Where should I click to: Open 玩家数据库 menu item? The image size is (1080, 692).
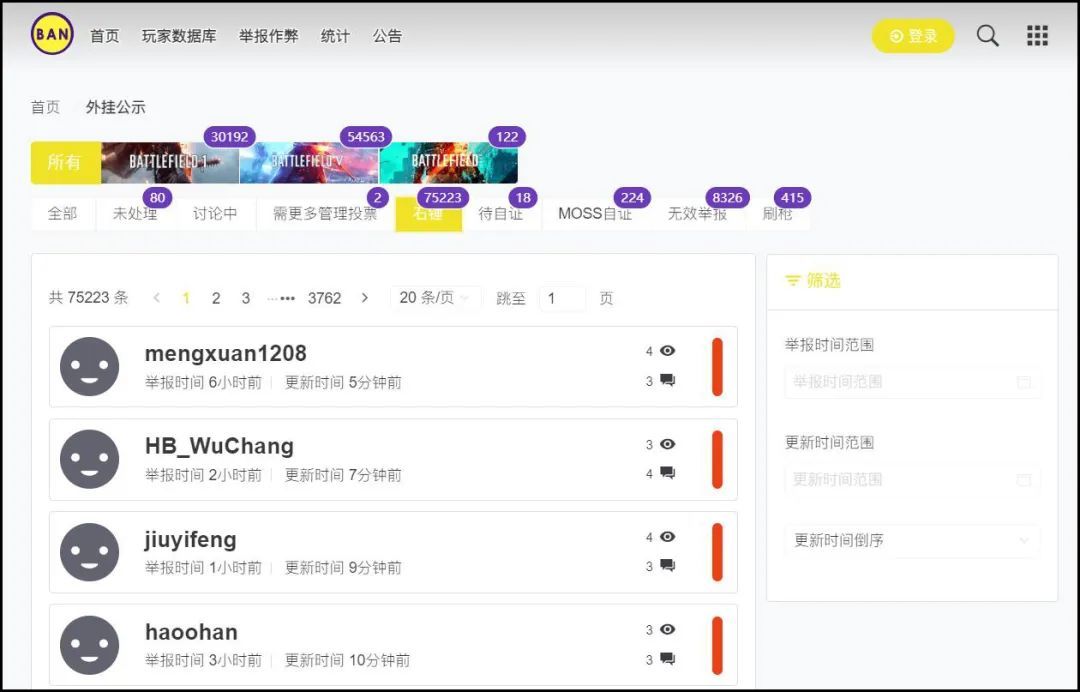tap(179, 36)
